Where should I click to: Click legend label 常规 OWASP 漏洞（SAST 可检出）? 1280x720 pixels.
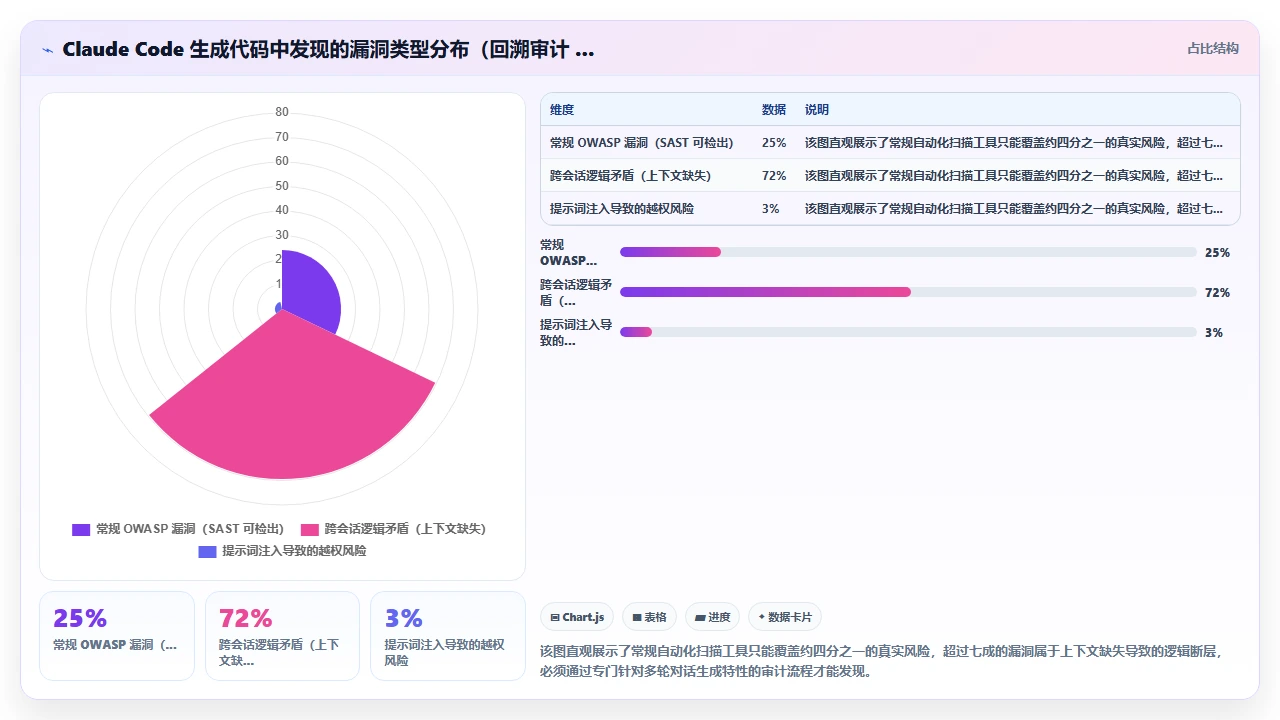pos(190,529)
